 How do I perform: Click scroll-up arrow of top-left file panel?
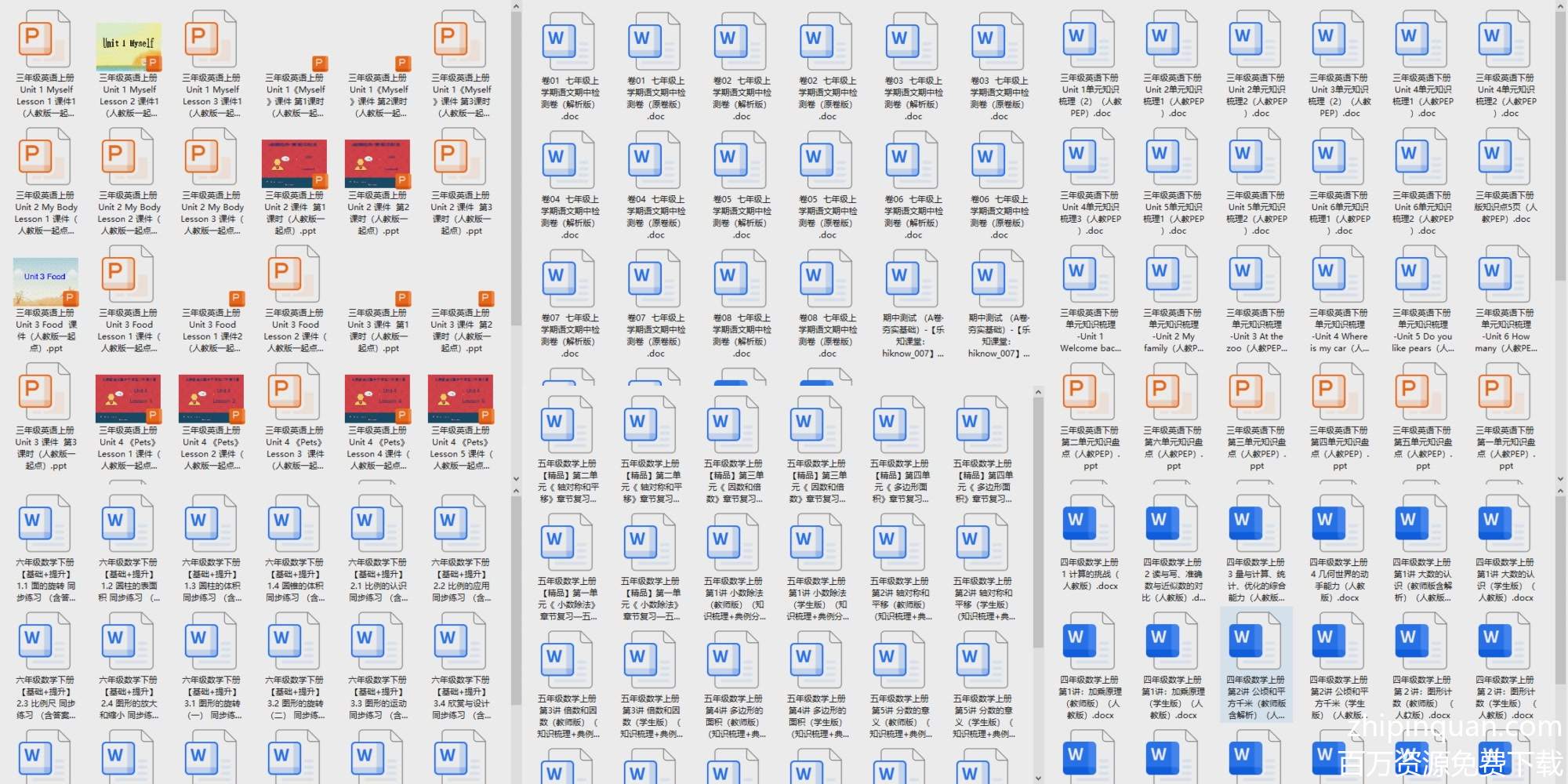(x=516, y=7)
